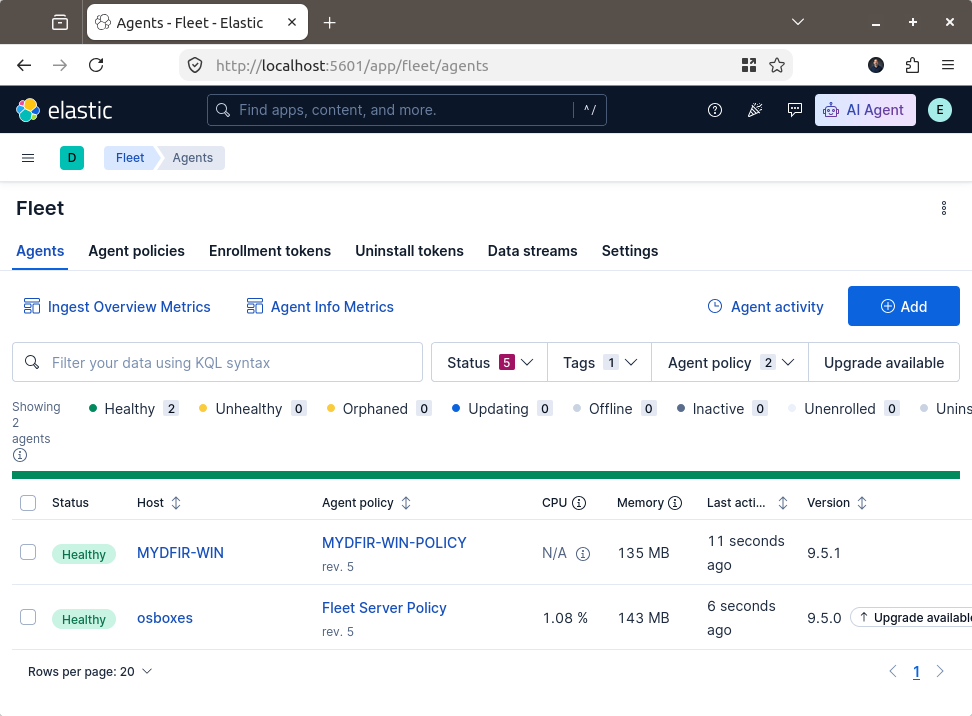
Task: Click the N/A CPU info icon for MYDFIR-WIN
Action: [583, 554]
